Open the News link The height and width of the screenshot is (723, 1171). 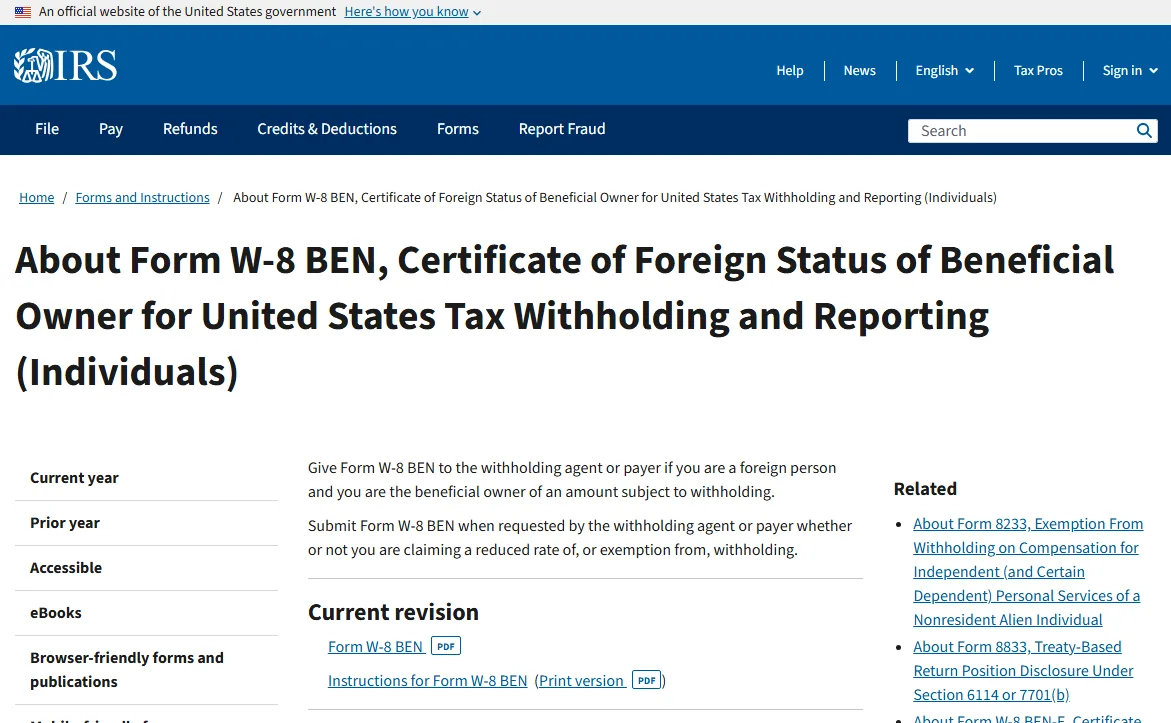[x=860, y=70]
